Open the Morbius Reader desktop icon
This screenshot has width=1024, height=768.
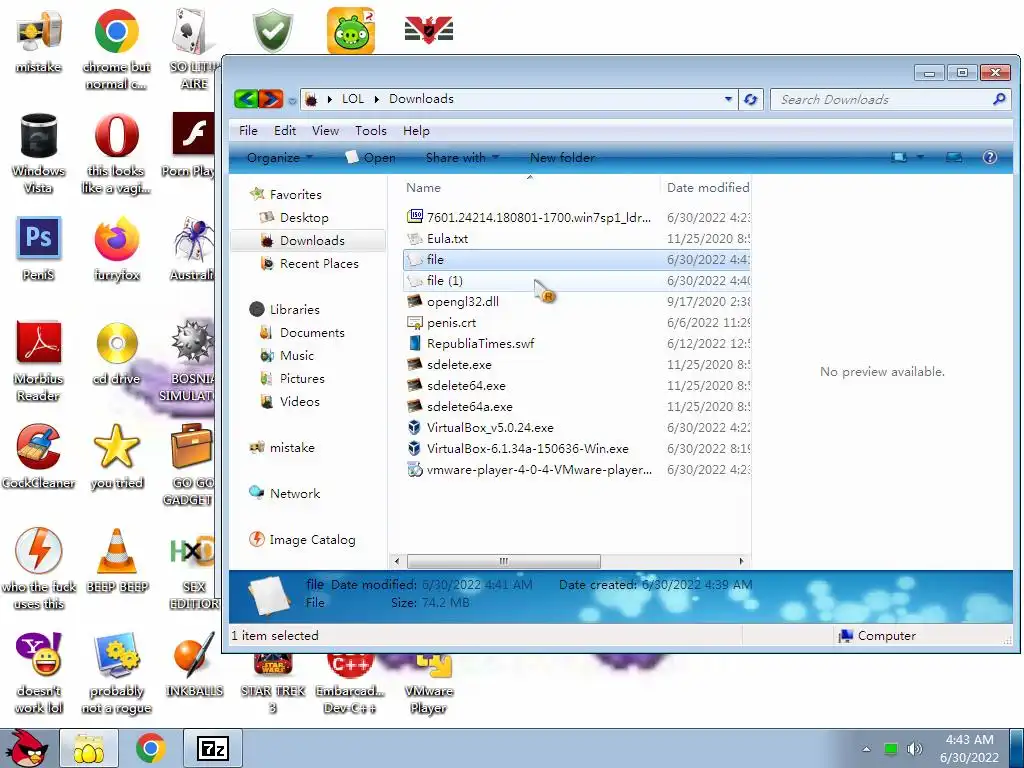click(39, 360)
